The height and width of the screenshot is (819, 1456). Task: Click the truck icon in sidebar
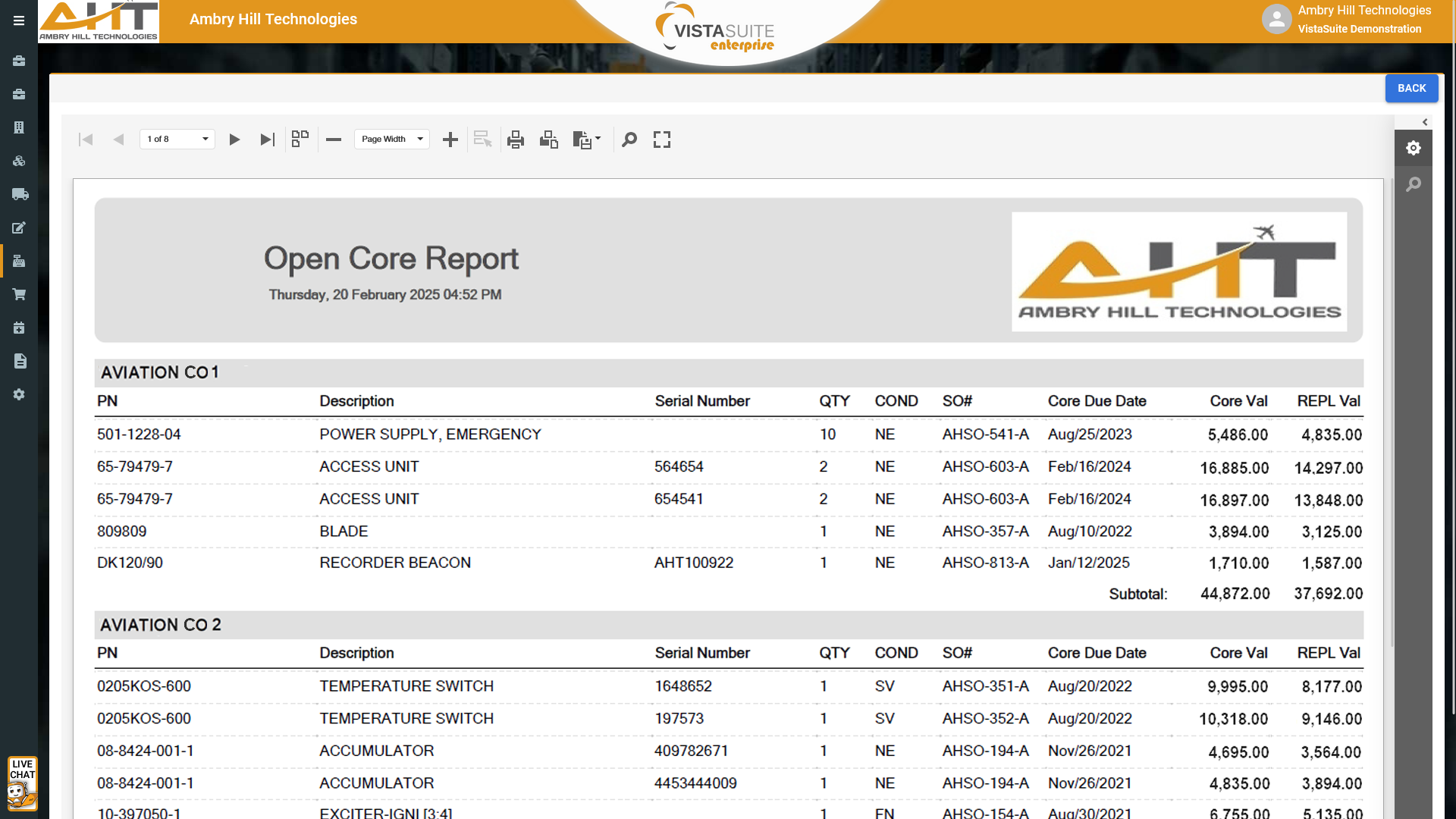point(20,194)
